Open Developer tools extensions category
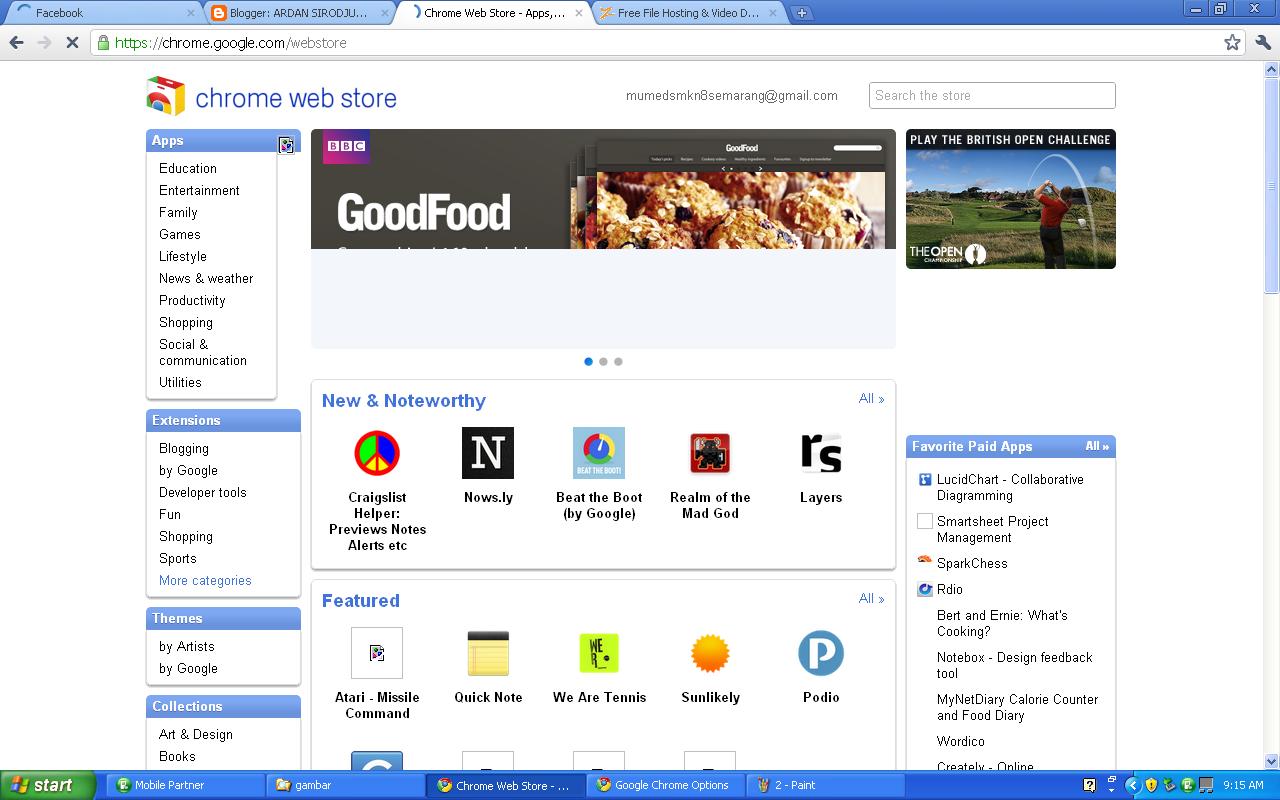 [x=203, y=492]
